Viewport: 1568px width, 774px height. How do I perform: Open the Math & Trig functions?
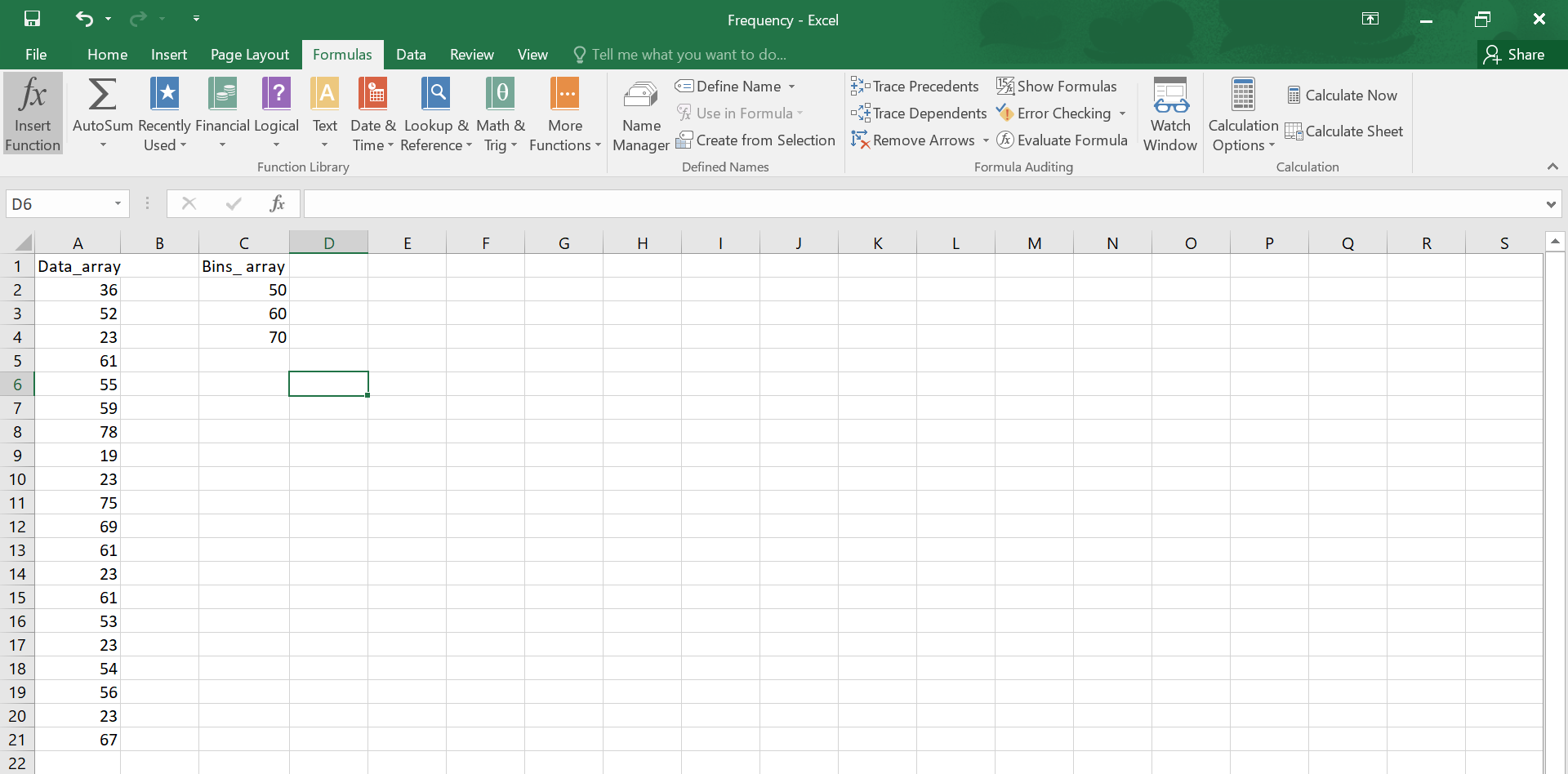[501, 114]
